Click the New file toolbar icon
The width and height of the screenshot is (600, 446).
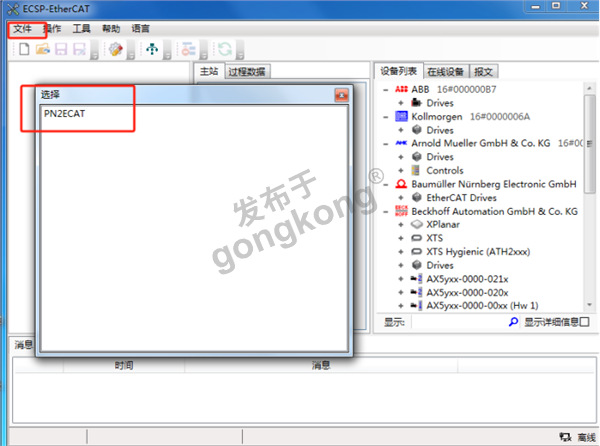(x=24, y=49)
